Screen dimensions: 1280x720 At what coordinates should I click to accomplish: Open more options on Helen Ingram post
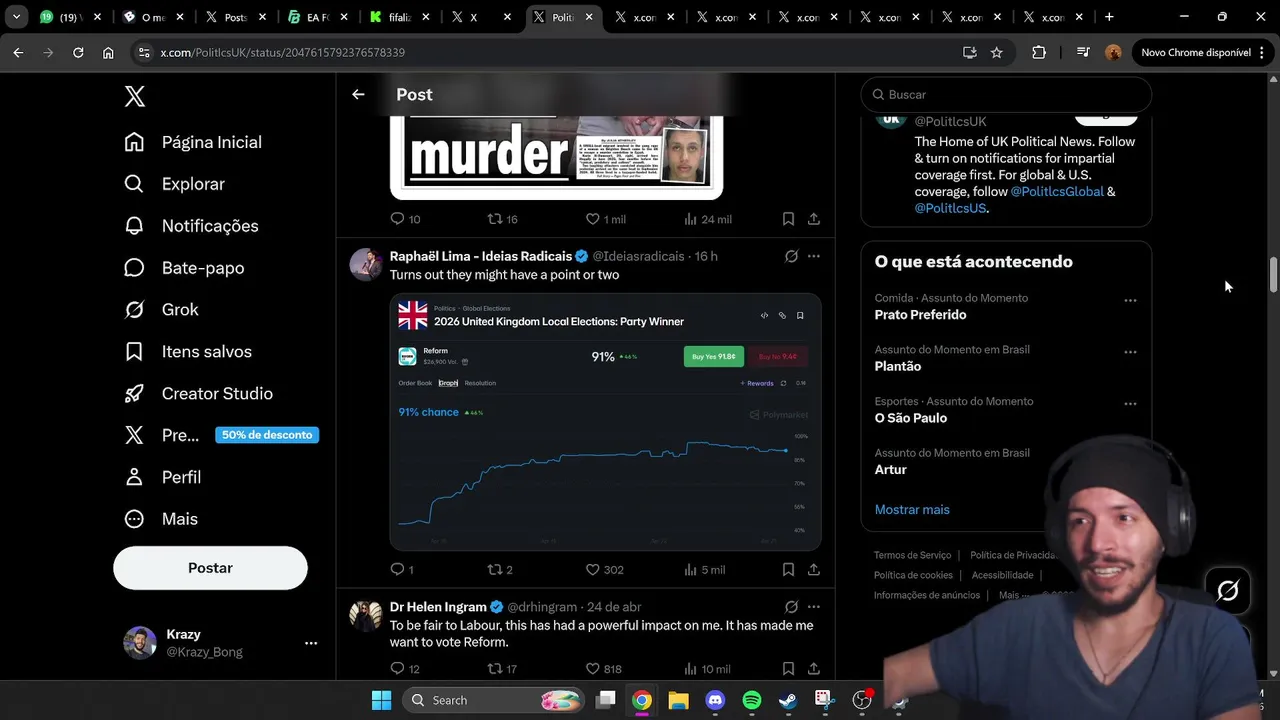[814, 607]
